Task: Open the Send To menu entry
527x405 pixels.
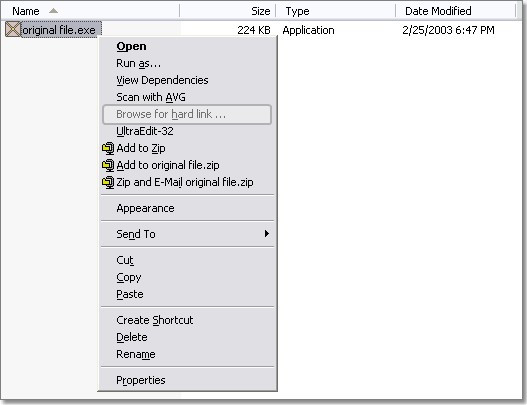Action: [x=187, y=234]
